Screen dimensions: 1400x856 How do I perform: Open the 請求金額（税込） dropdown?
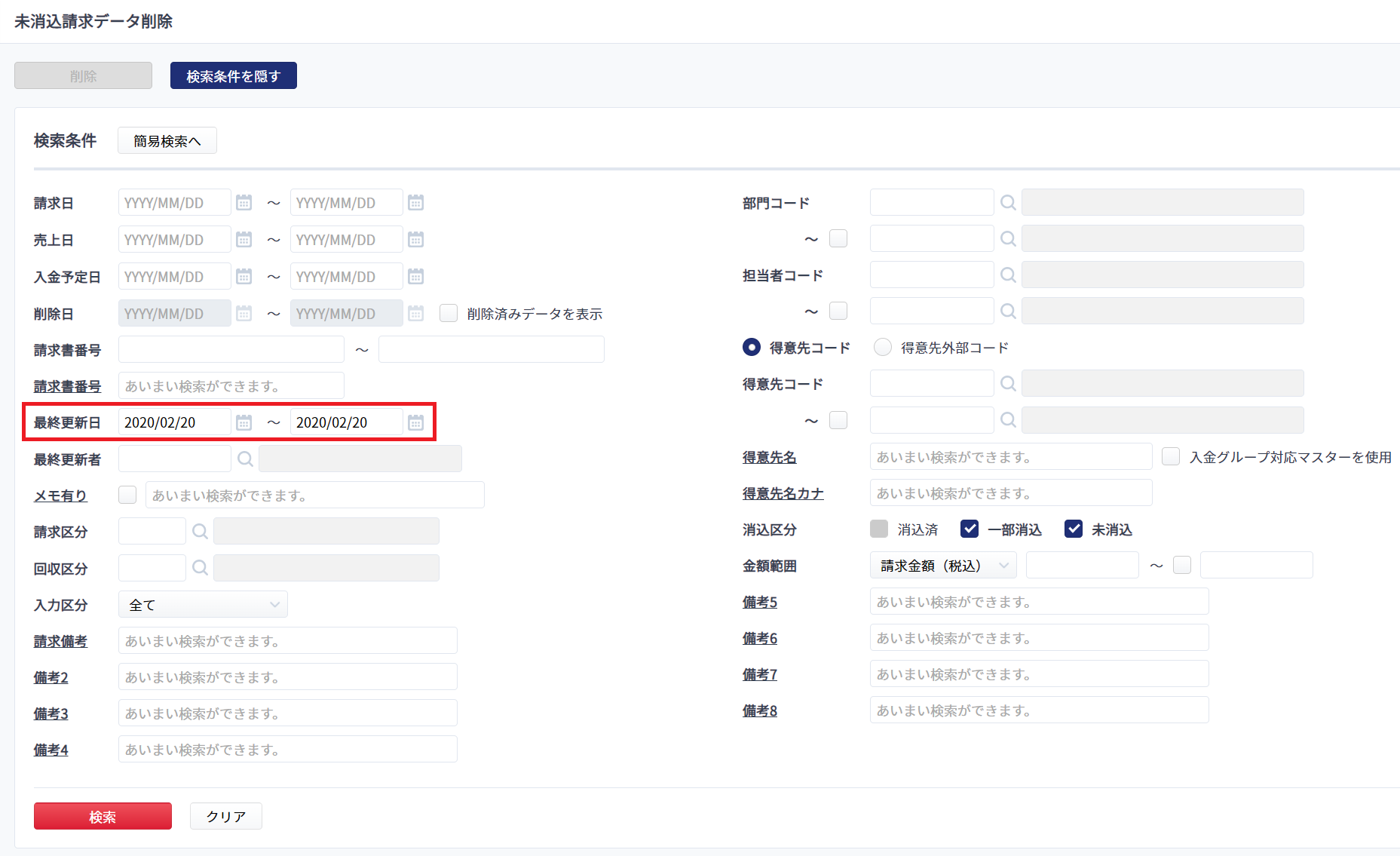click(943, 565)
